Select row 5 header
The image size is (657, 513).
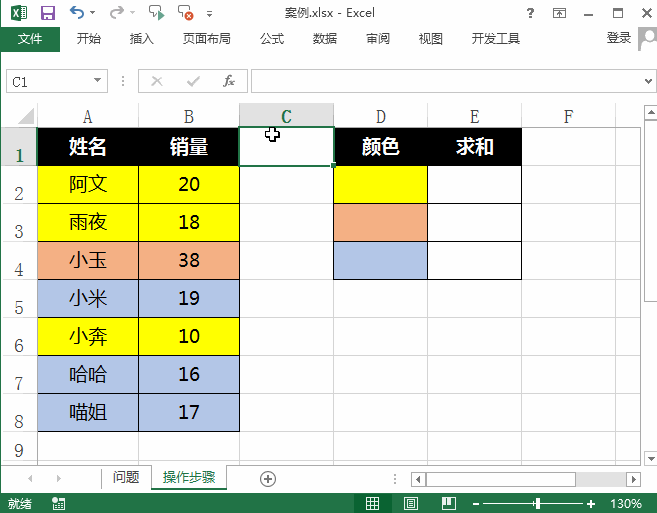[19, 299]
